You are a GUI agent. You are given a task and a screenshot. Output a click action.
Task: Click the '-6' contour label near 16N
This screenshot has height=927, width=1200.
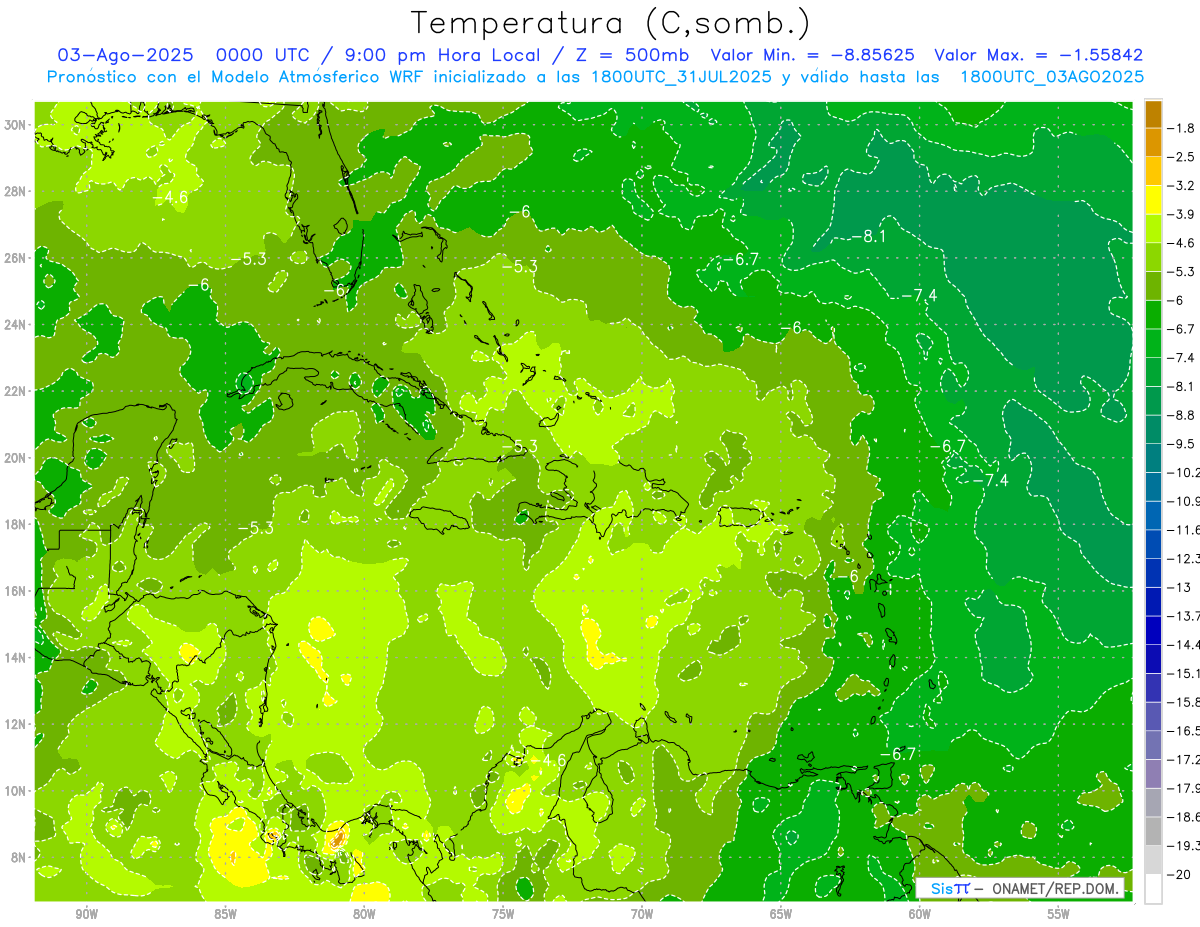click(848, 577)
